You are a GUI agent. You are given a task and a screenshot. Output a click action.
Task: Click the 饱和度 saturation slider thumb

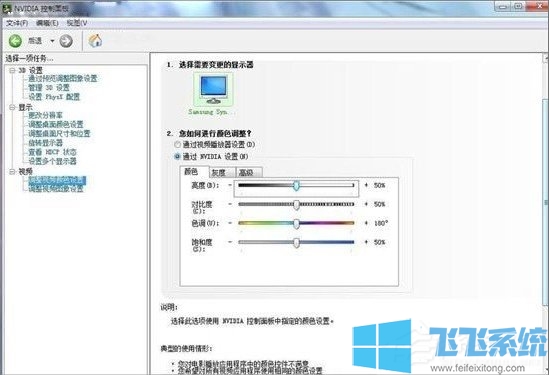pyautogui.click(x=297, y=242)
